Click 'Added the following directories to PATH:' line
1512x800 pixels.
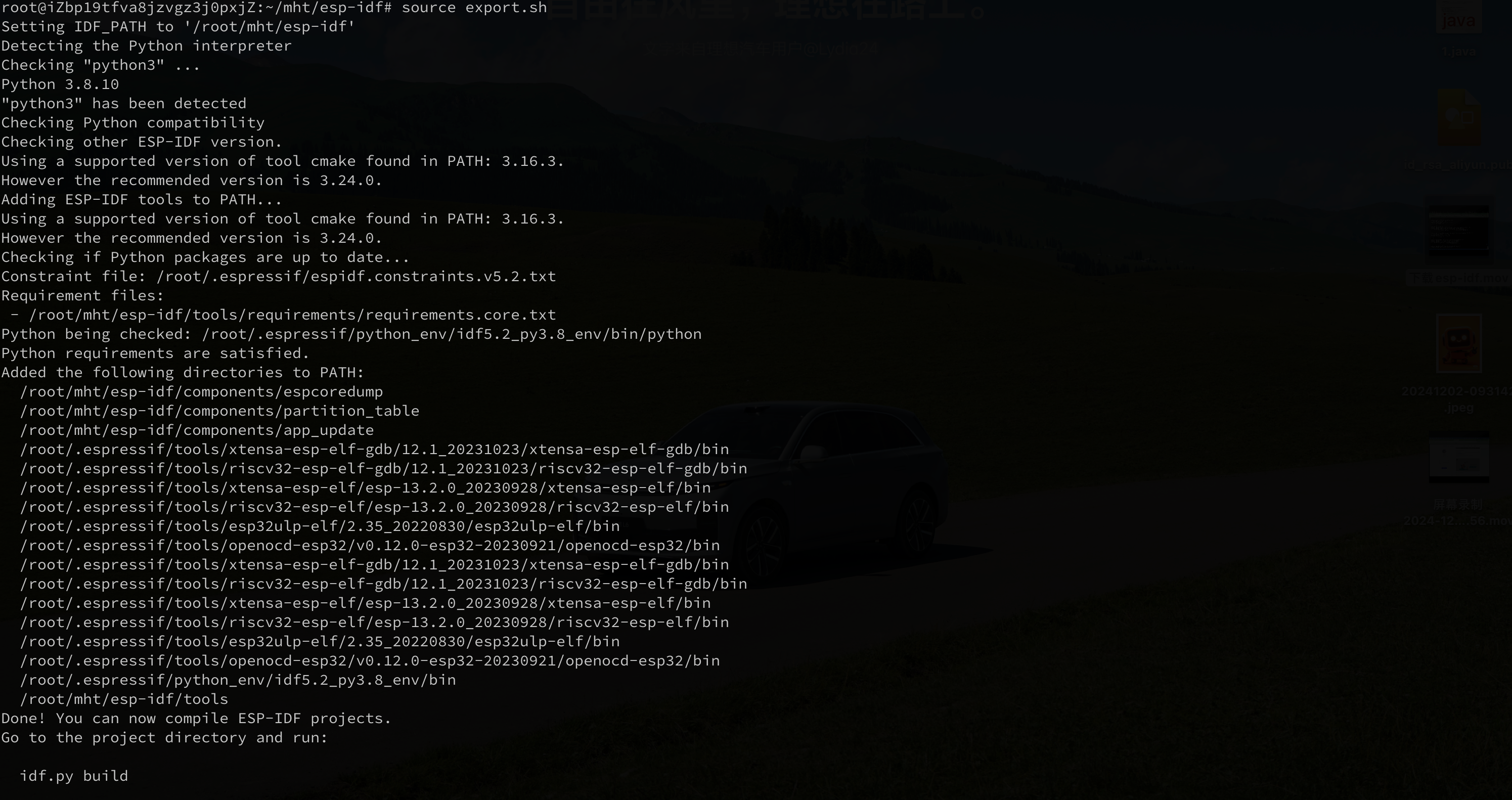point(183,373)
